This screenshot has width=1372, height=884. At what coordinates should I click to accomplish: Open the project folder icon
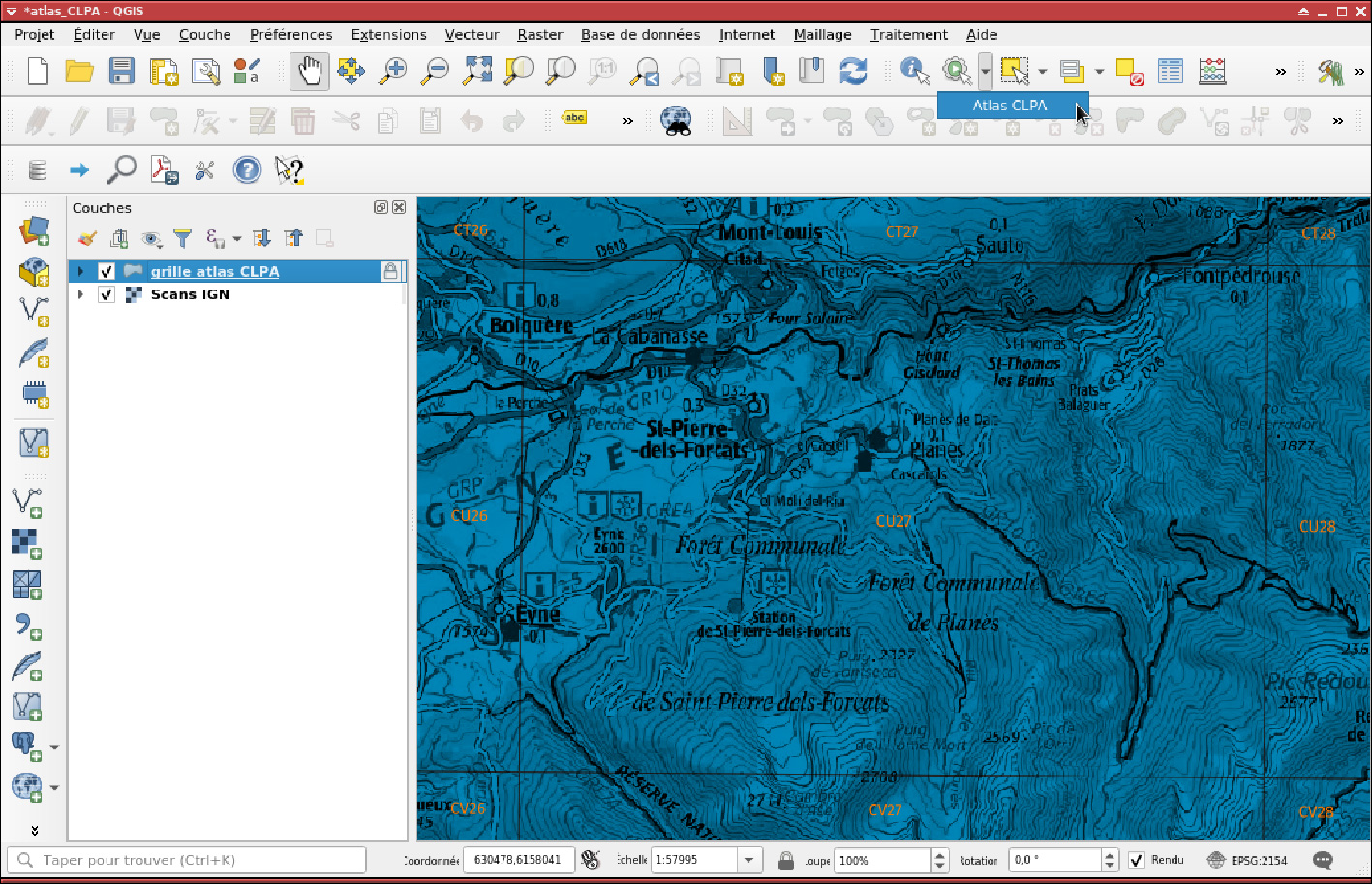[79, 71]
